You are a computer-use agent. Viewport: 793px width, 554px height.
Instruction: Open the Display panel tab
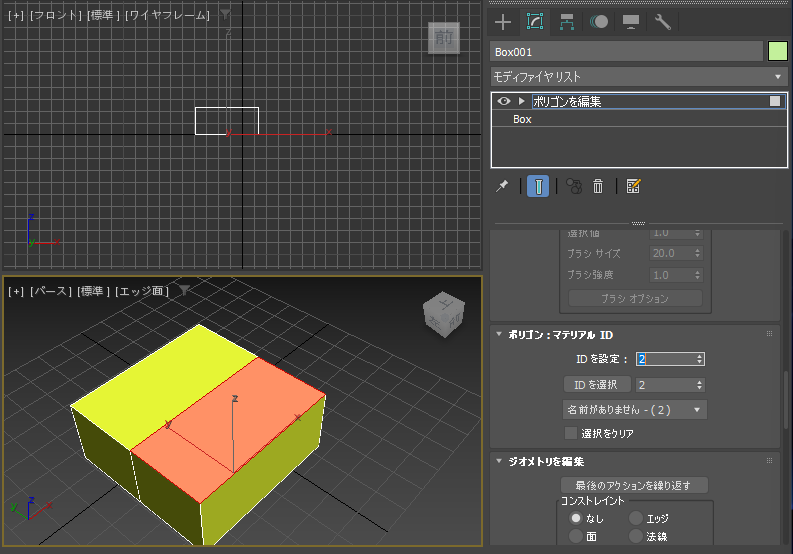[631, 22]
